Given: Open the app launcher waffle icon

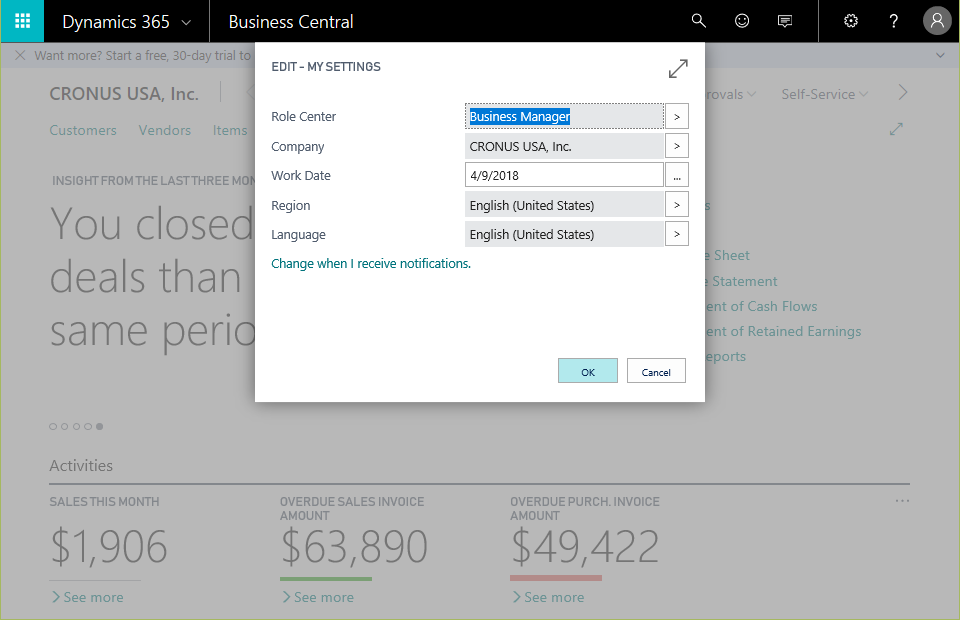Looking at the screenshot, I should tap(22, 21).
